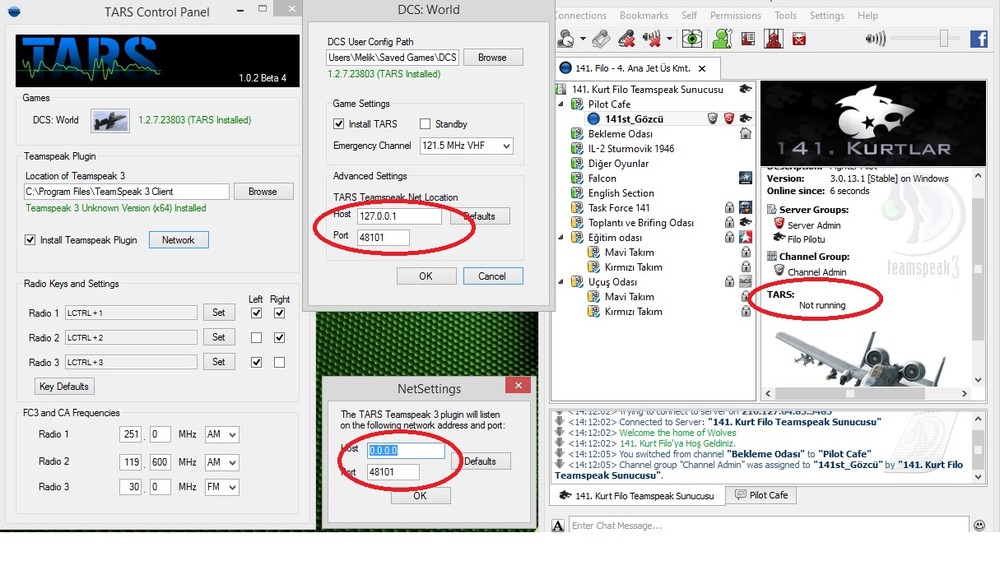Click the speaker volume icon beside slider
This screenshot has height=584, width=1000.
tap(875, 39)
